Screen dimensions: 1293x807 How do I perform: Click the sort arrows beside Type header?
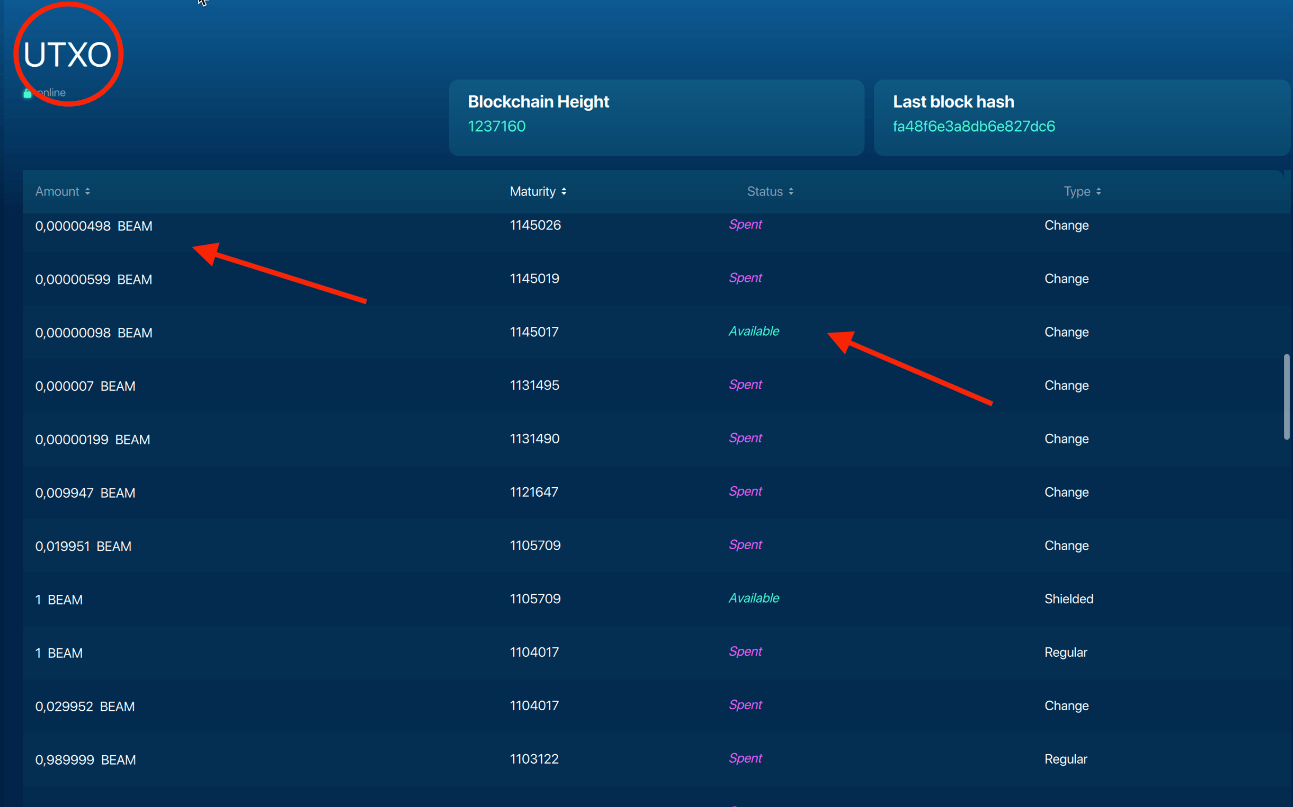[1098, 191]
